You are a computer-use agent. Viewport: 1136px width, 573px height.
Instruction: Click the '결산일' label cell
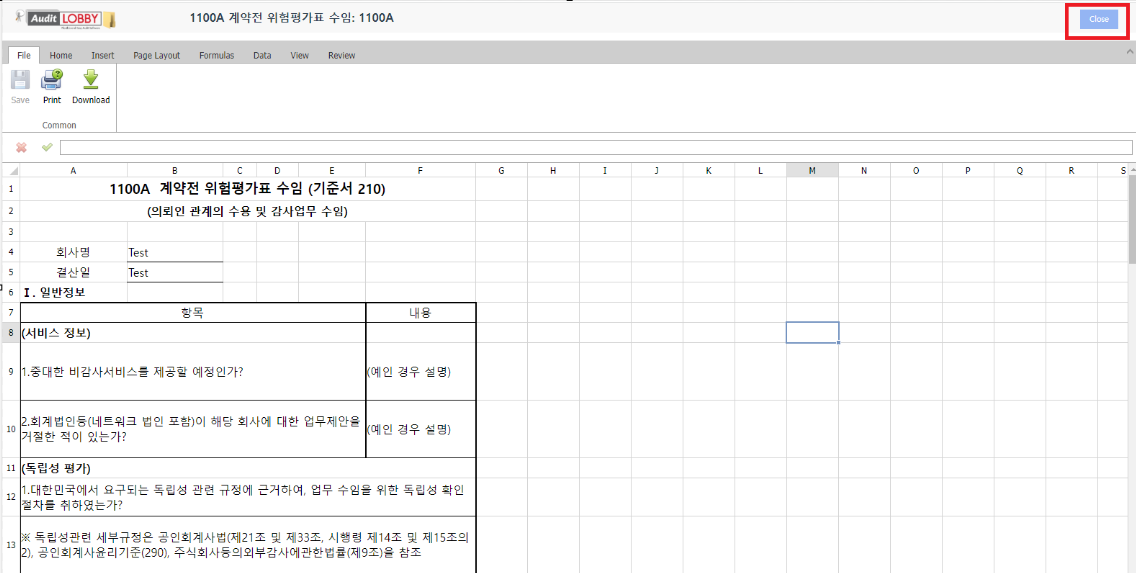click(x=74, y=272)
